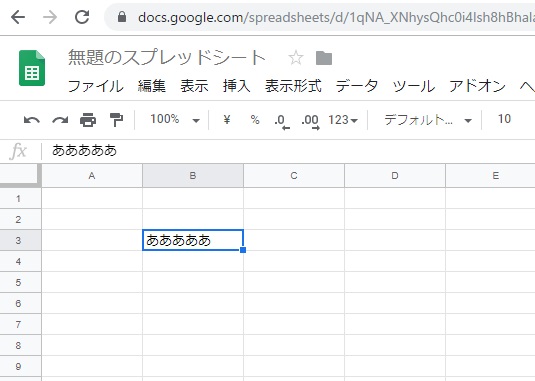Click the browser forward arrow
Viewport: 535px width, 381px height.
point(50,17)
